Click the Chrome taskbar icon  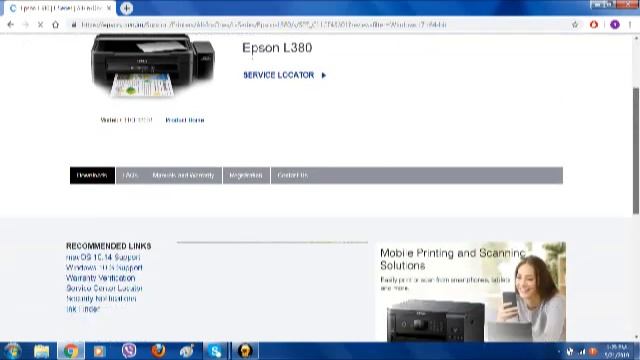pyautogui.click(x=71, y=351)
